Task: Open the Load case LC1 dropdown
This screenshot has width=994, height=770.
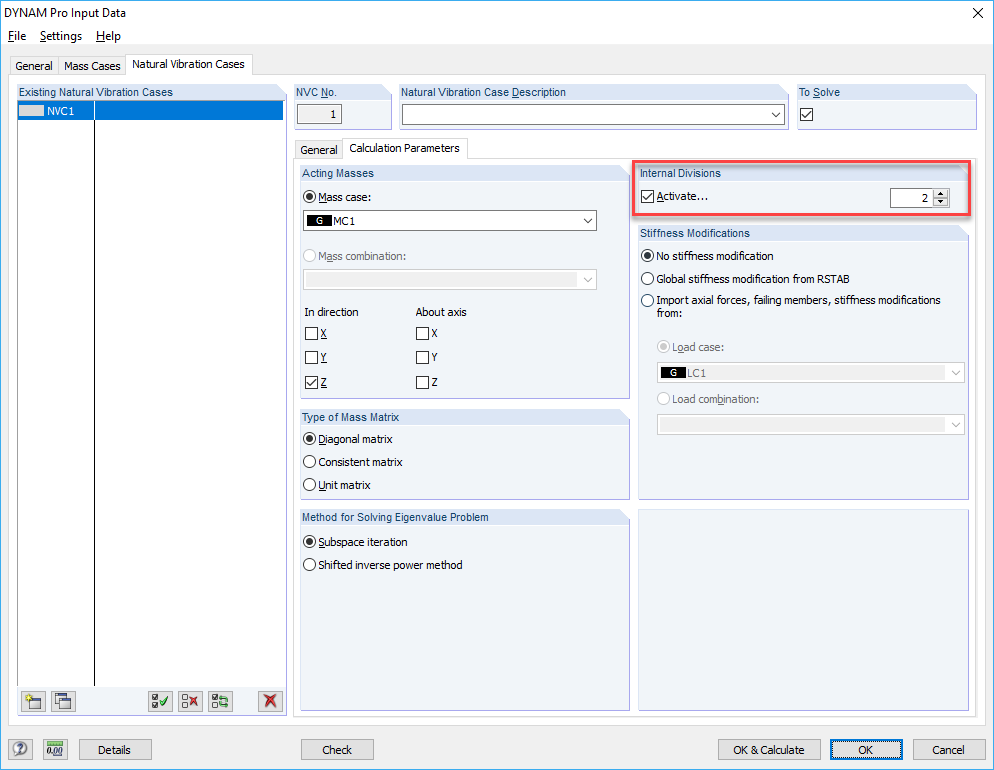Action: pos(955,373)
